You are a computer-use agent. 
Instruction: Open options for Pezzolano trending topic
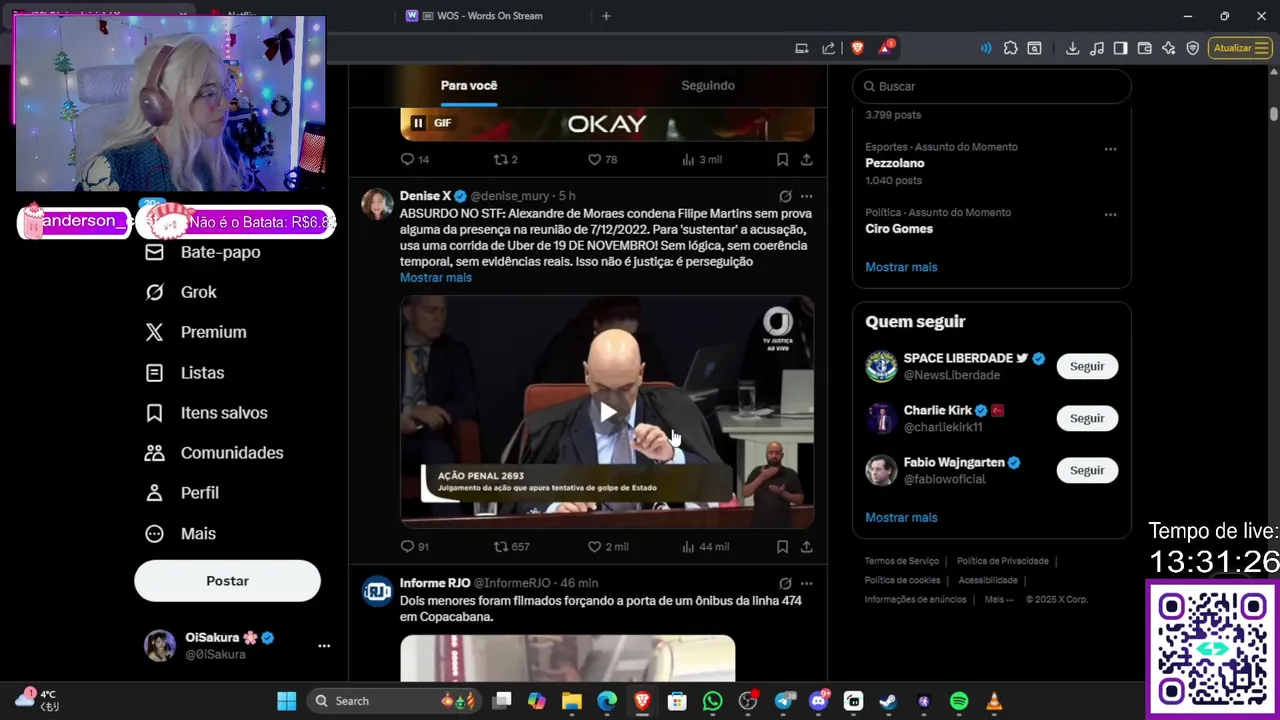[1110, 149]
